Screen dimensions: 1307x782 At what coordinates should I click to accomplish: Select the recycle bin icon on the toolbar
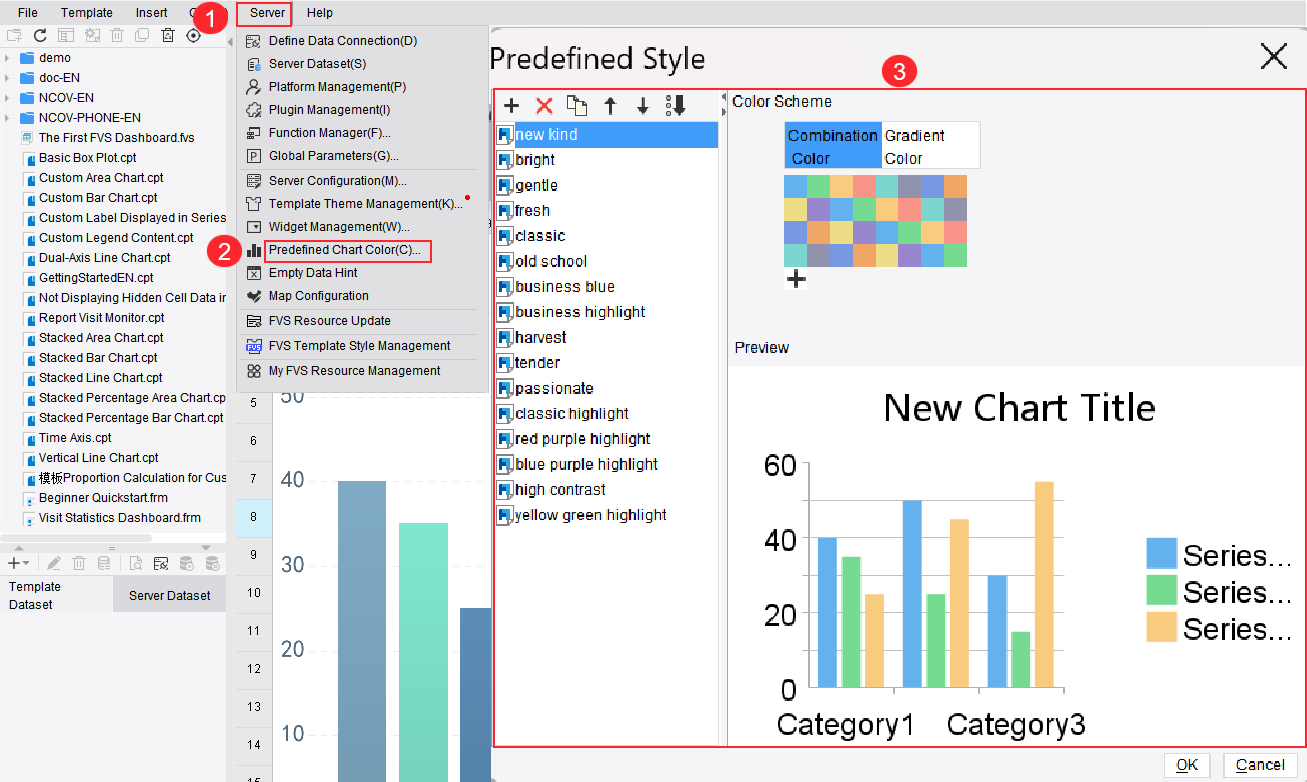pos(167,34)
